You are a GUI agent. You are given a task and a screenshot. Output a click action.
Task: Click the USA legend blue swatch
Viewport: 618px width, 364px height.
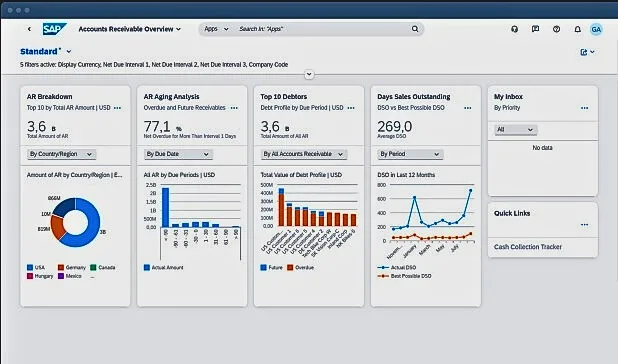point(30,267)
